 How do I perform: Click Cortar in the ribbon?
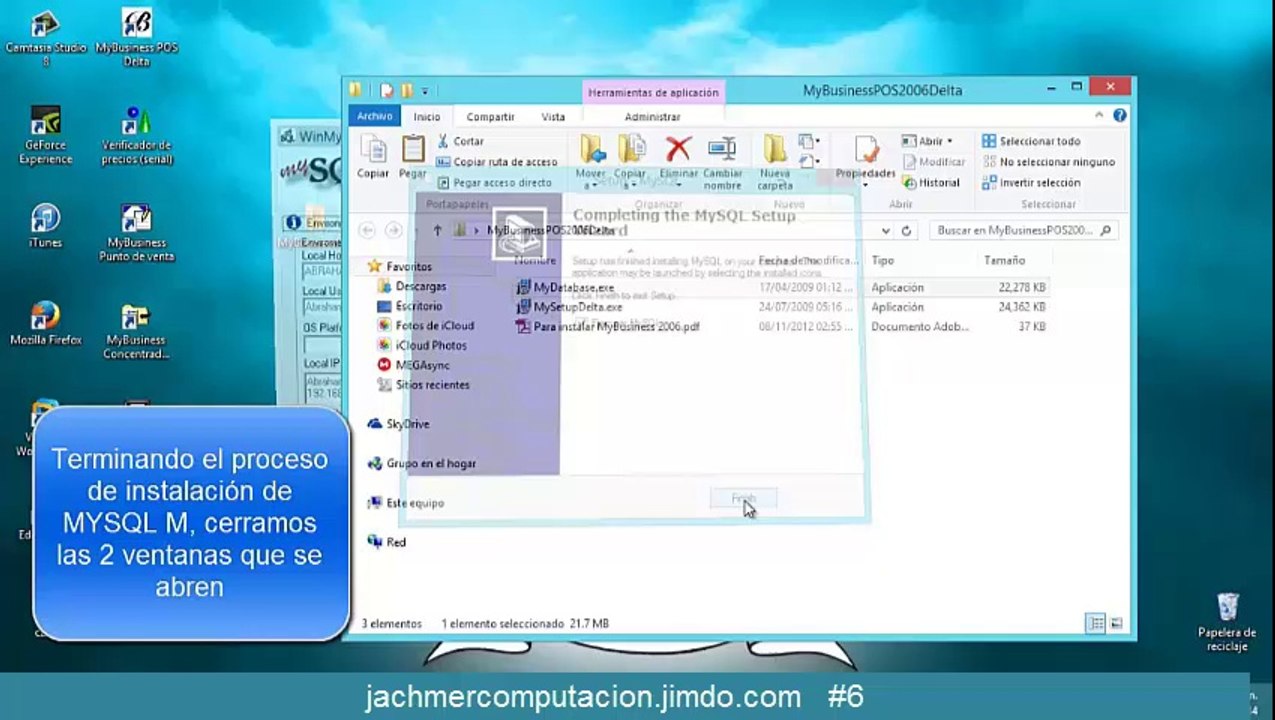[x=459, y=141]
